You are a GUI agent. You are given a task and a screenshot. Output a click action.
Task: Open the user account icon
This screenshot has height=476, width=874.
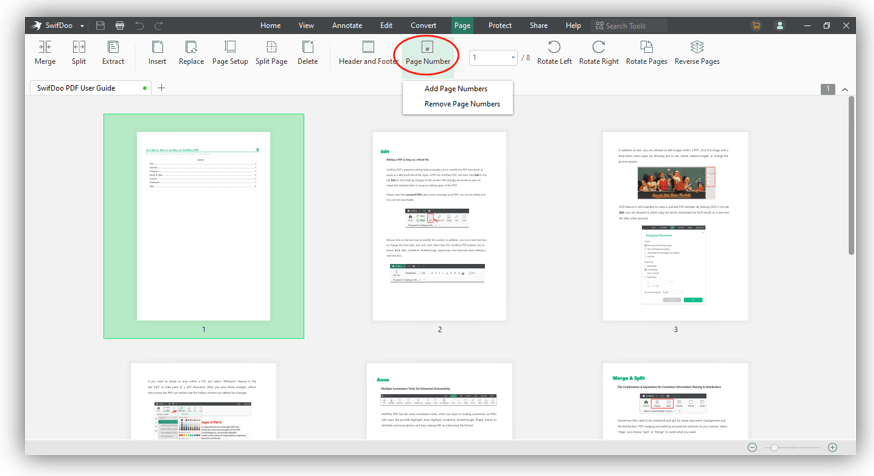pos(780,26)
